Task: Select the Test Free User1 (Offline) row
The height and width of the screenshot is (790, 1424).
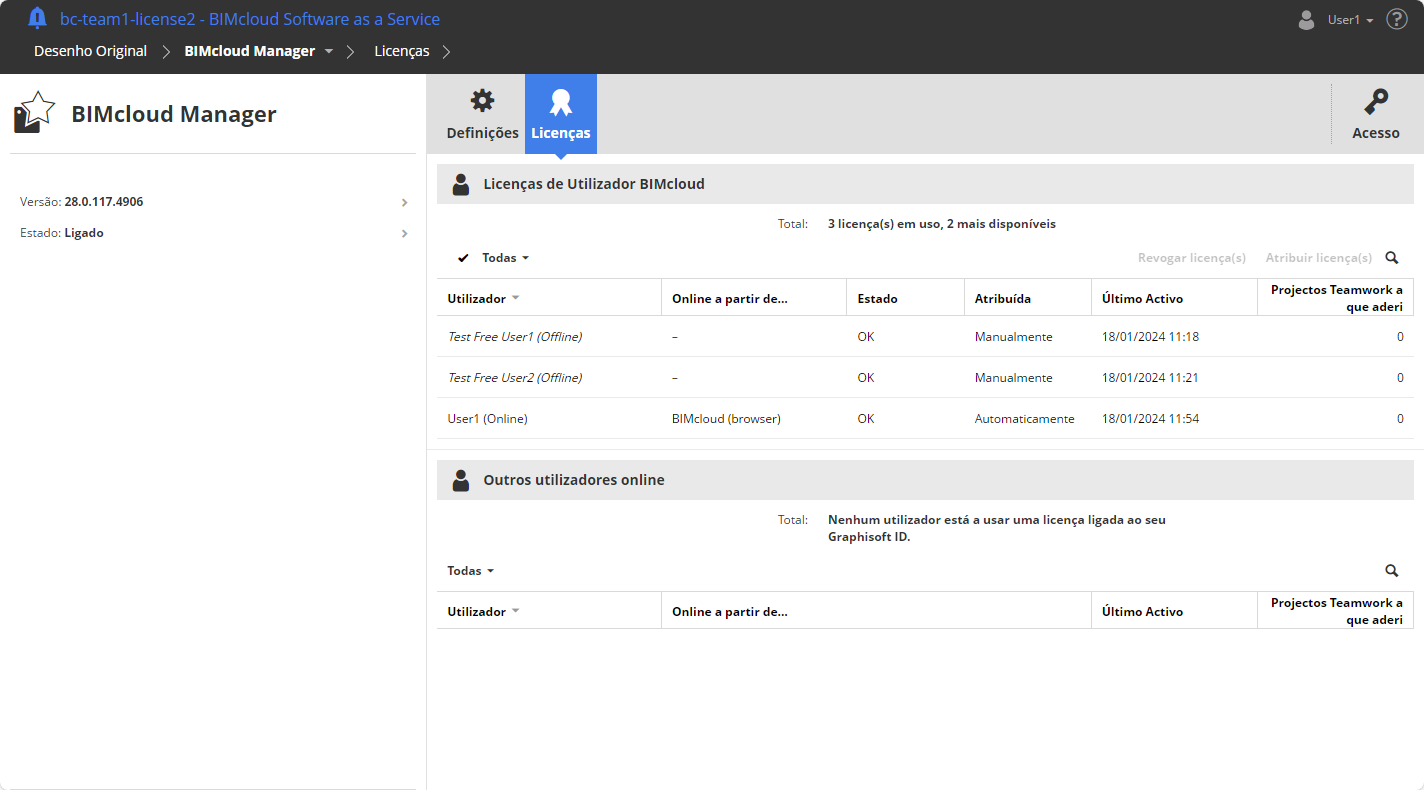Action: tap(515, 337)
